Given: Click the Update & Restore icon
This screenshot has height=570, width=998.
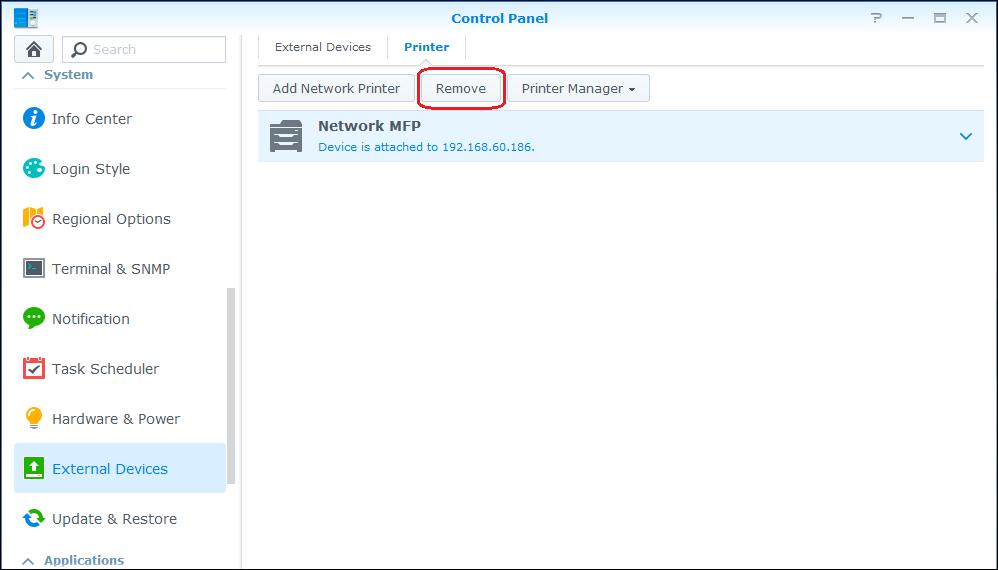Looking at the screenshot, I should point(34,518).
